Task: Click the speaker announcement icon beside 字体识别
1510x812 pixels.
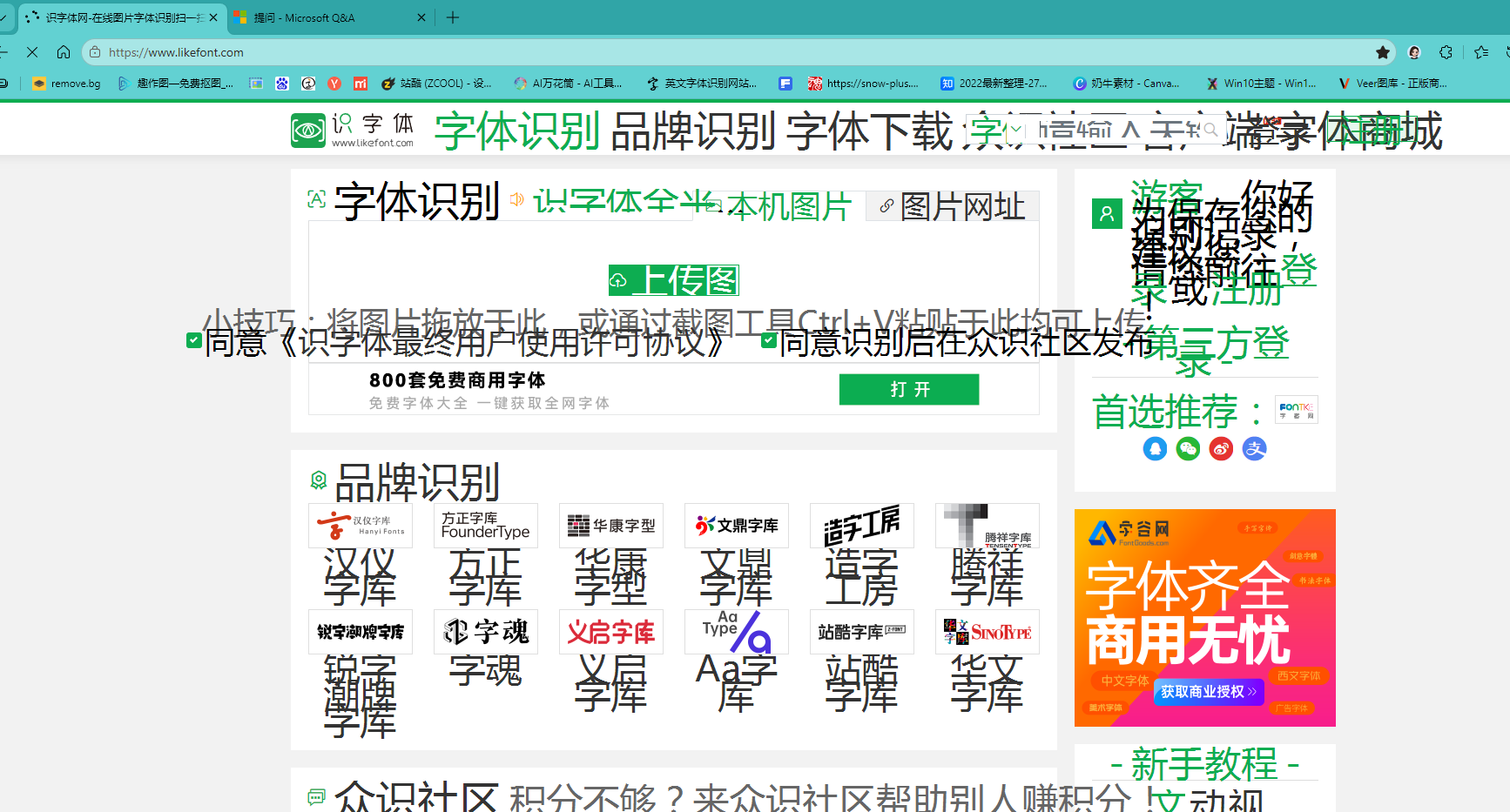Action: [516, 199]
